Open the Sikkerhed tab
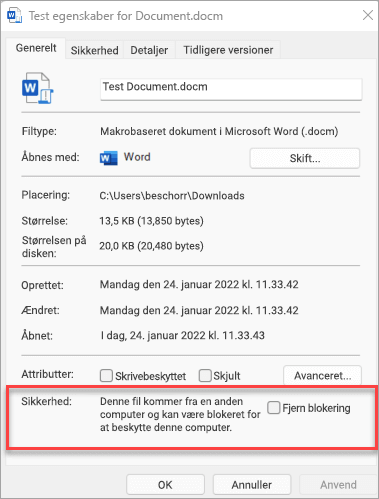Image resolution: width=379 pixels, height=499 pixels. 94,50
